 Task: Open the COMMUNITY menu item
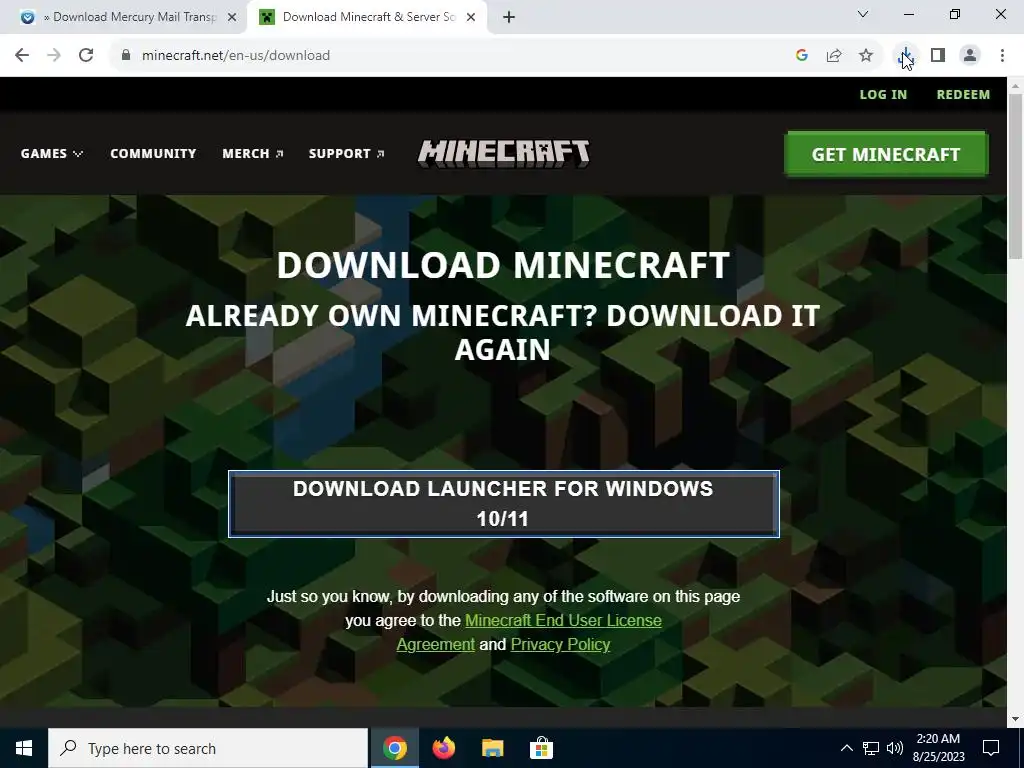coord(153,153)
